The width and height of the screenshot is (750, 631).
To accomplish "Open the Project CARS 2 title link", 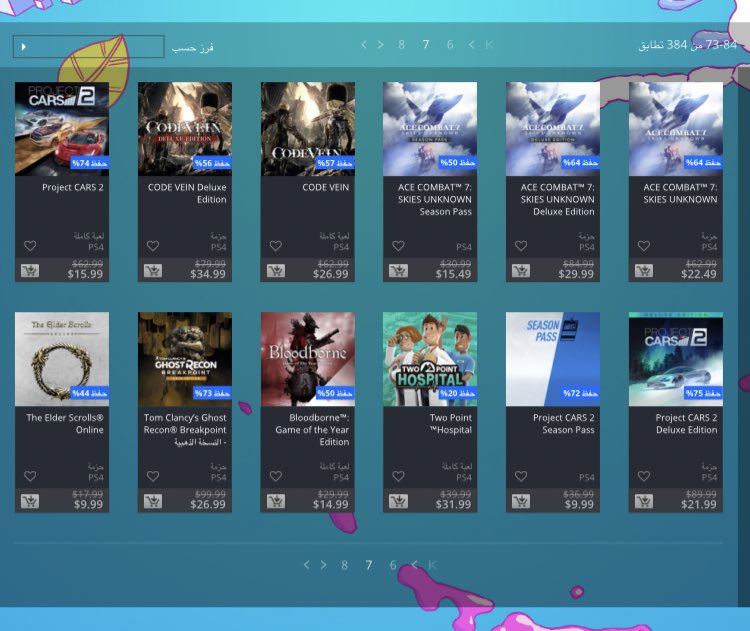I will [x=73, y=187].
